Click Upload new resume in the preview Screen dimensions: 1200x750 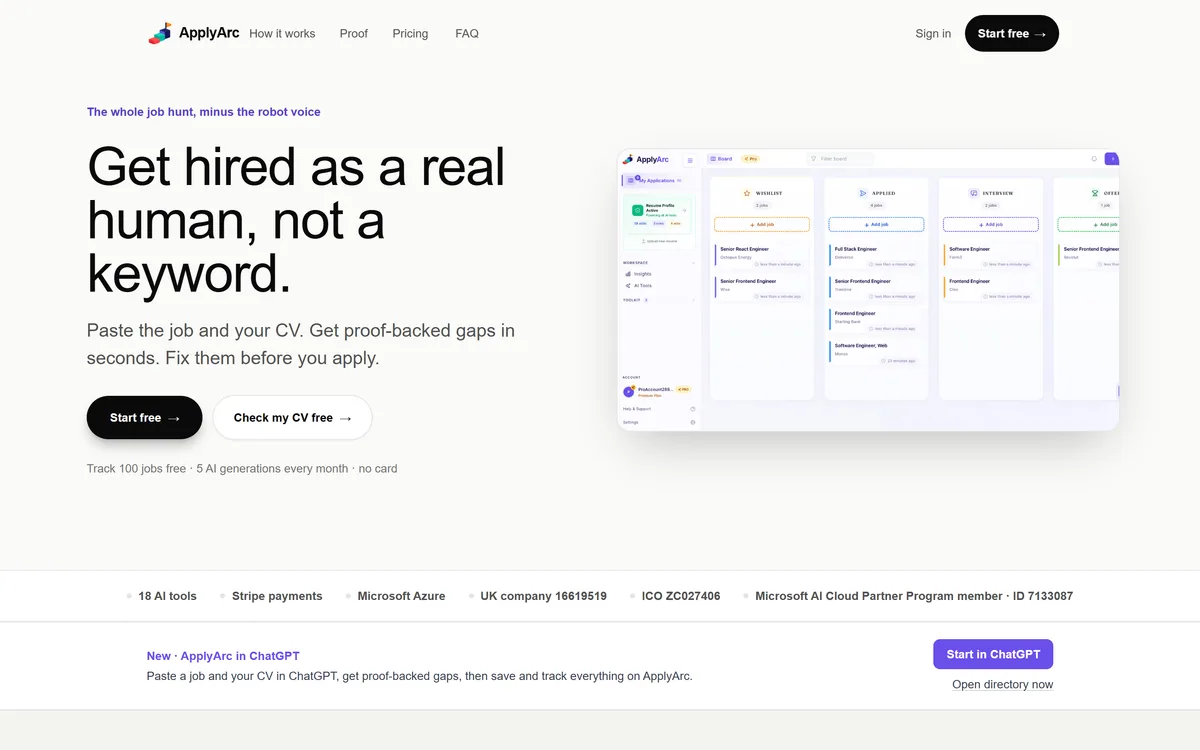(661, 241)
